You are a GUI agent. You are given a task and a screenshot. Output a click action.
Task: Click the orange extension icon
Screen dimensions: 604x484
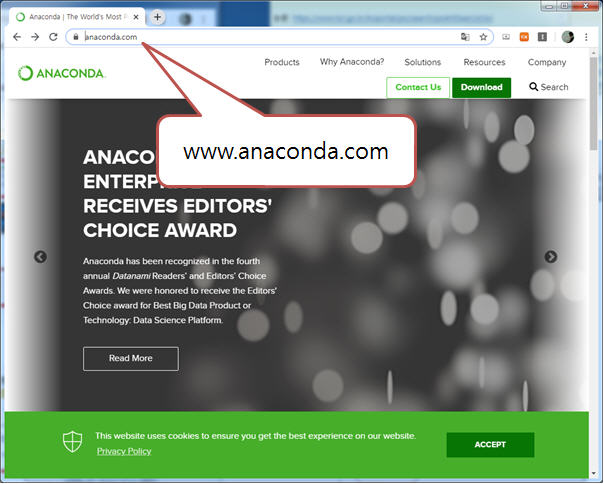[x=524, y=37]
